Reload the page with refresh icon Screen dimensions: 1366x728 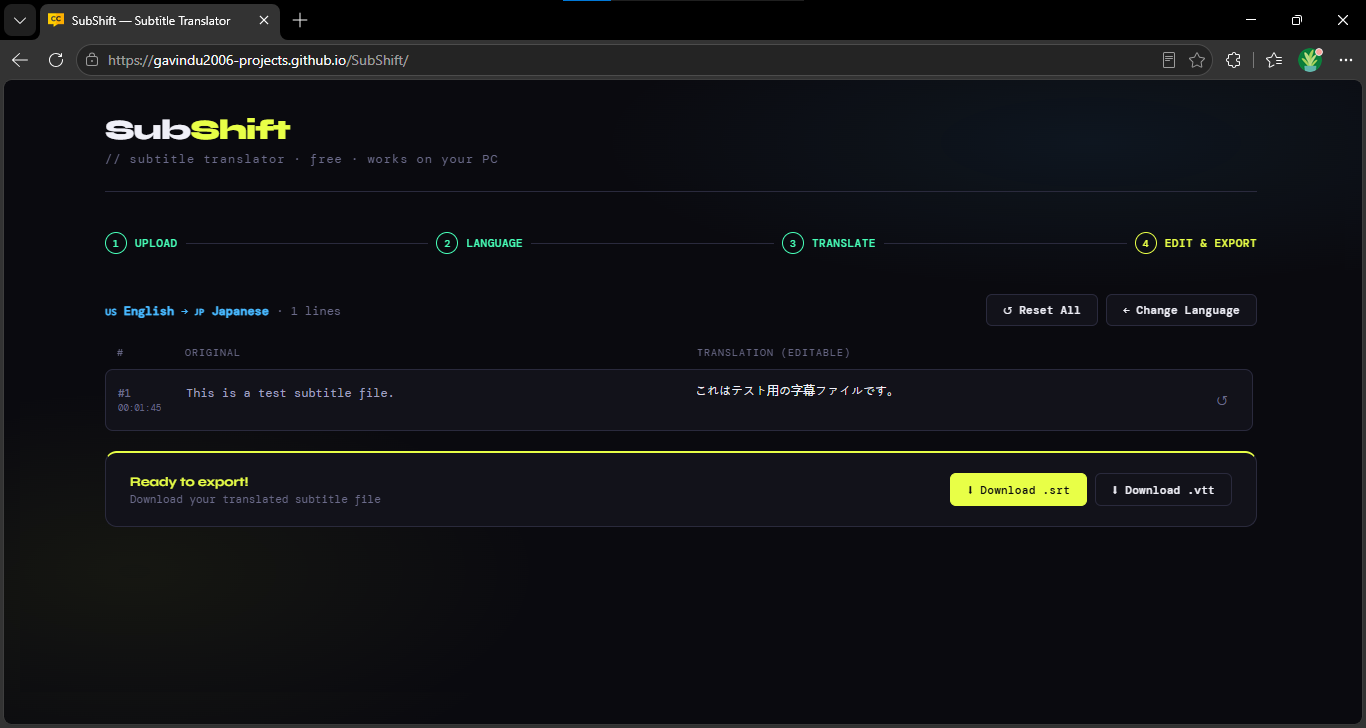pos(56,60)
